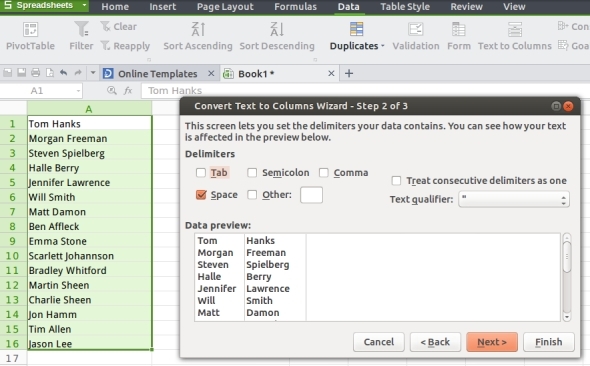Screen dimensions: 590x366
Task: Open a new document tab with plus
Action: [349, 73]
